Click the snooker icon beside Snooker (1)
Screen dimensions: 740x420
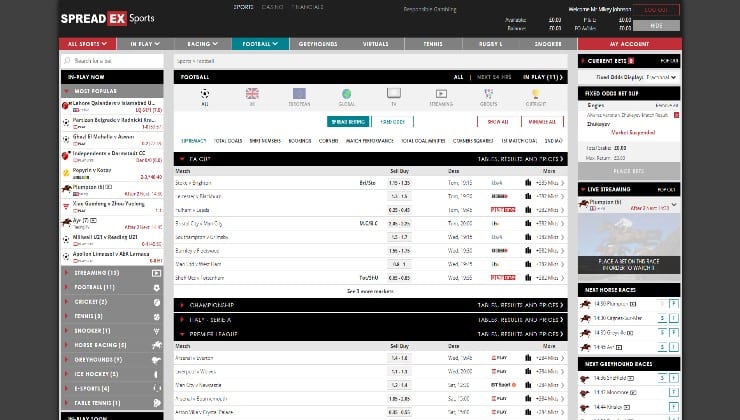[x=157, y=331]
